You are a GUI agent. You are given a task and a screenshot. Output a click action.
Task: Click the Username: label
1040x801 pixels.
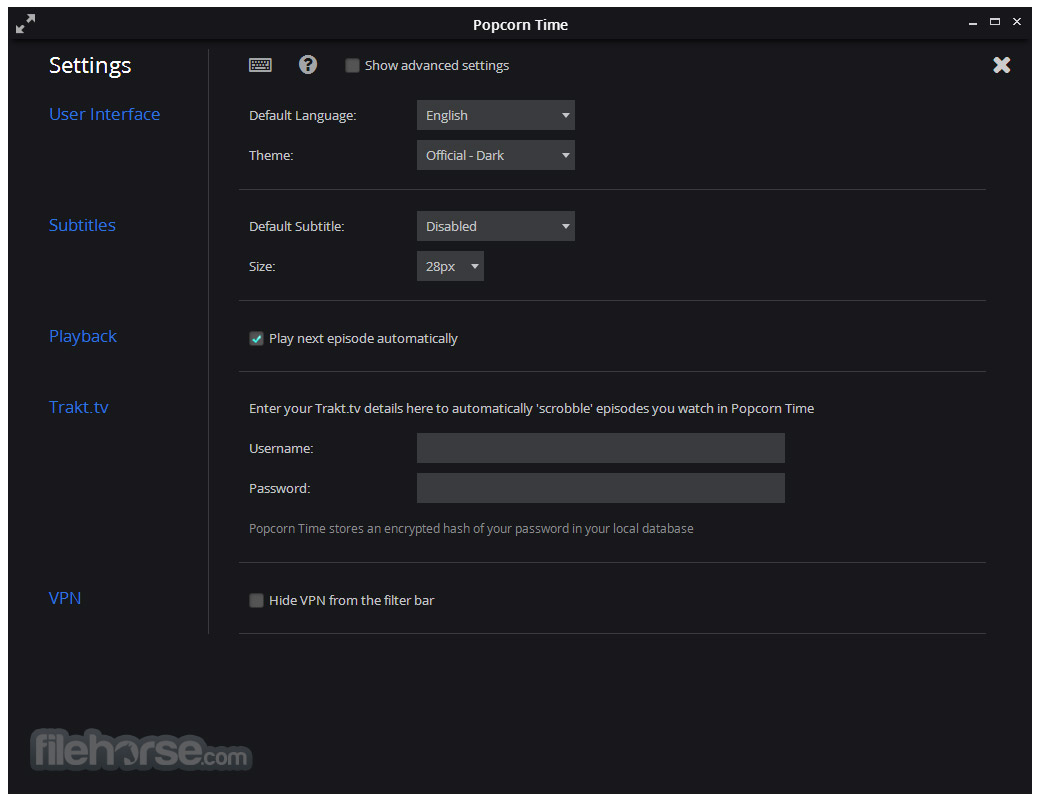click(281, 448)
